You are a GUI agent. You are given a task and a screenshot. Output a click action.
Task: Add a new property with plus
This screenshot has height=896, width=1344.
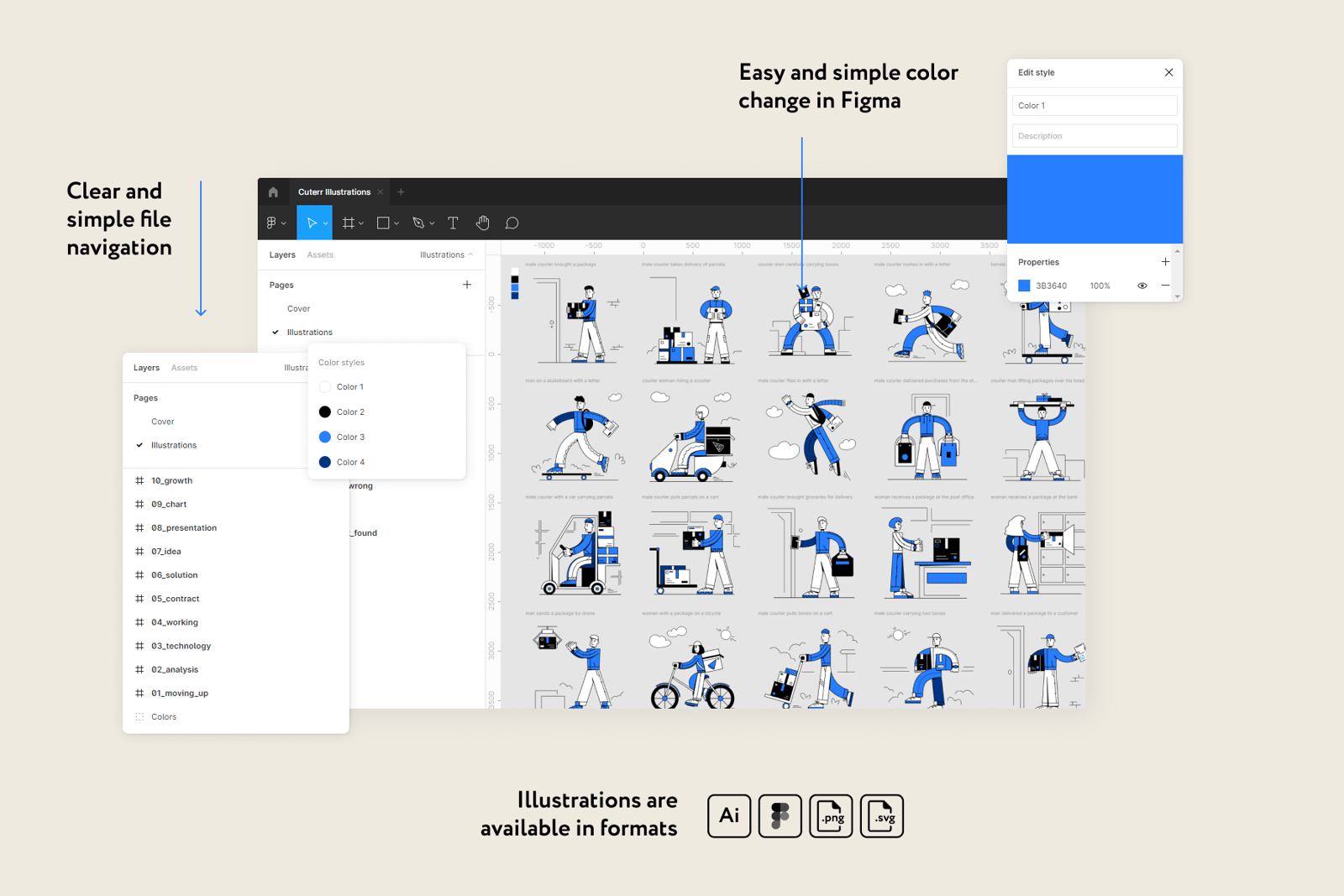(x=1165, y=262)
